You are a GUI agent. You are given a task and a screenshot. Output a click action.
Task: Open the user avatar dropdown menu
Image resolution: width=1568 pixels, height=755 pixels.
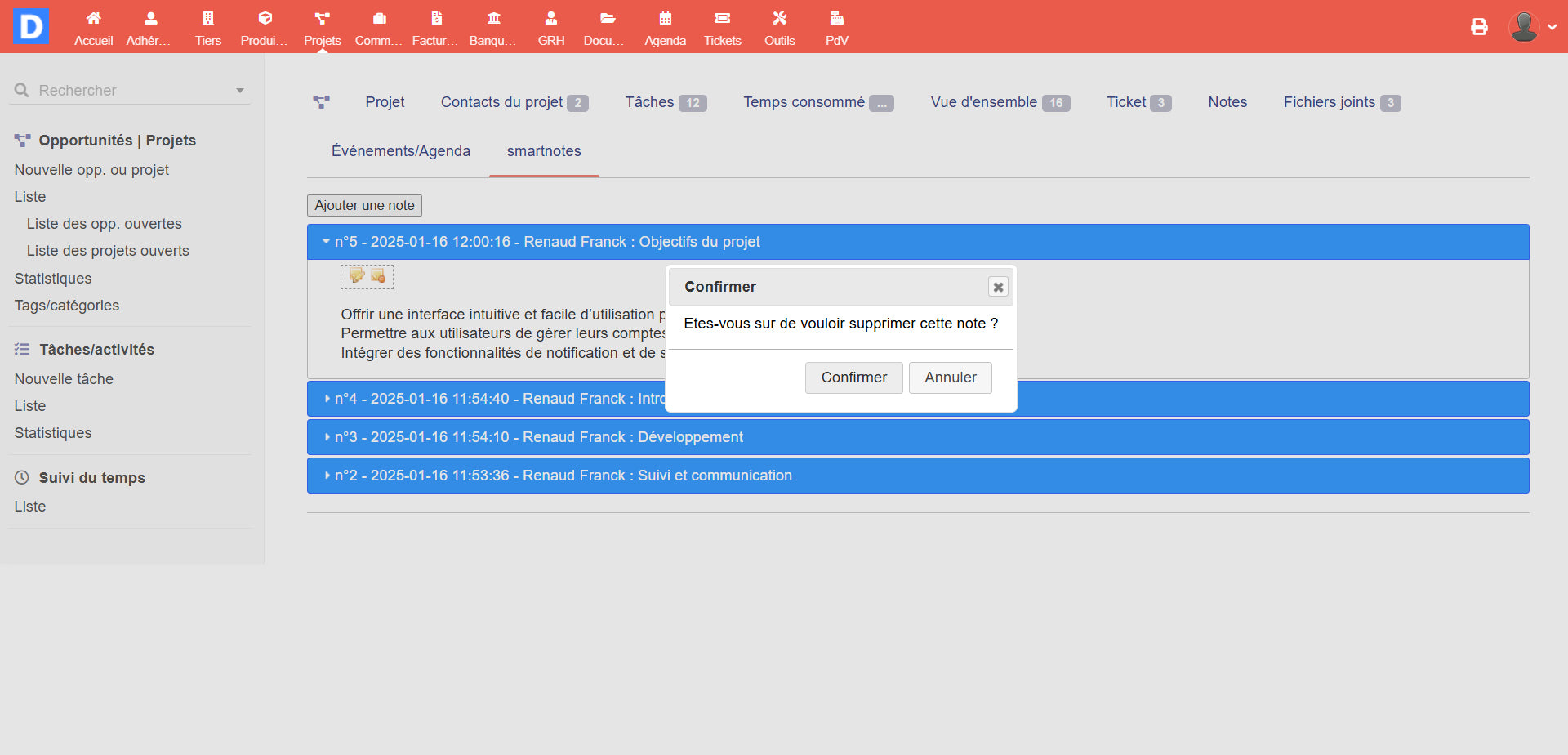pos(1533,27)
